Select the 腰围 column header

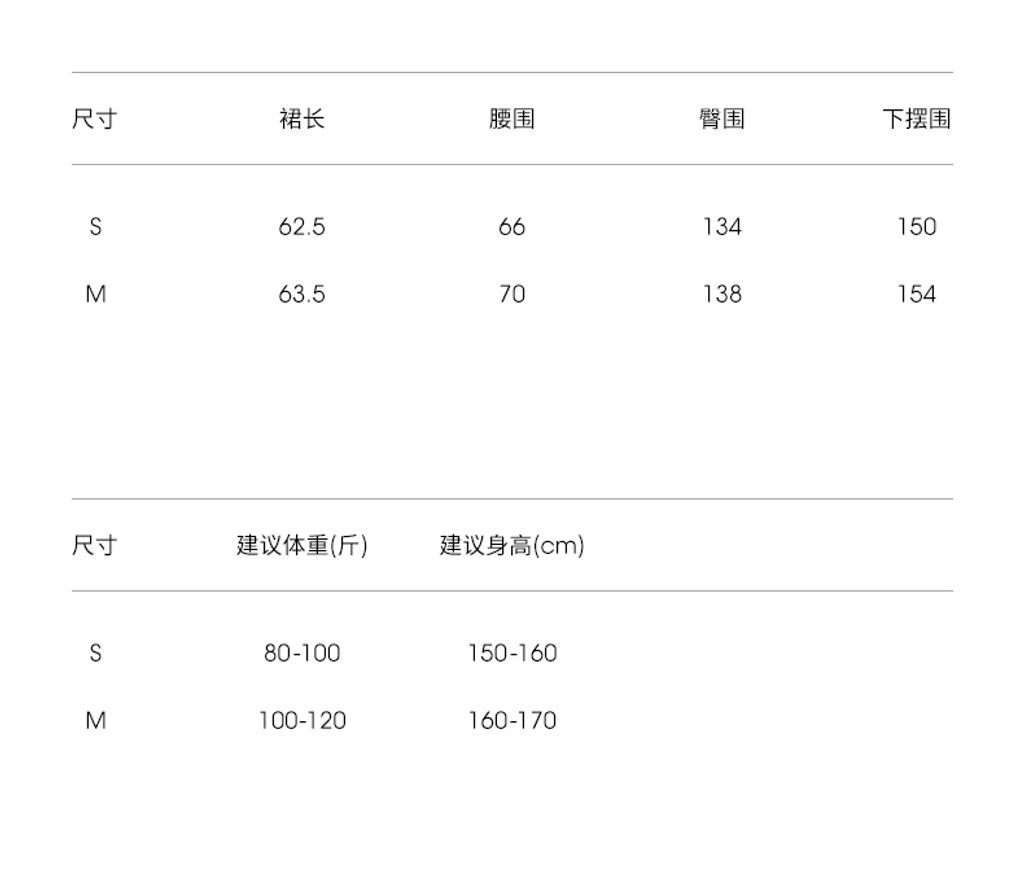[x=512, y=119]
